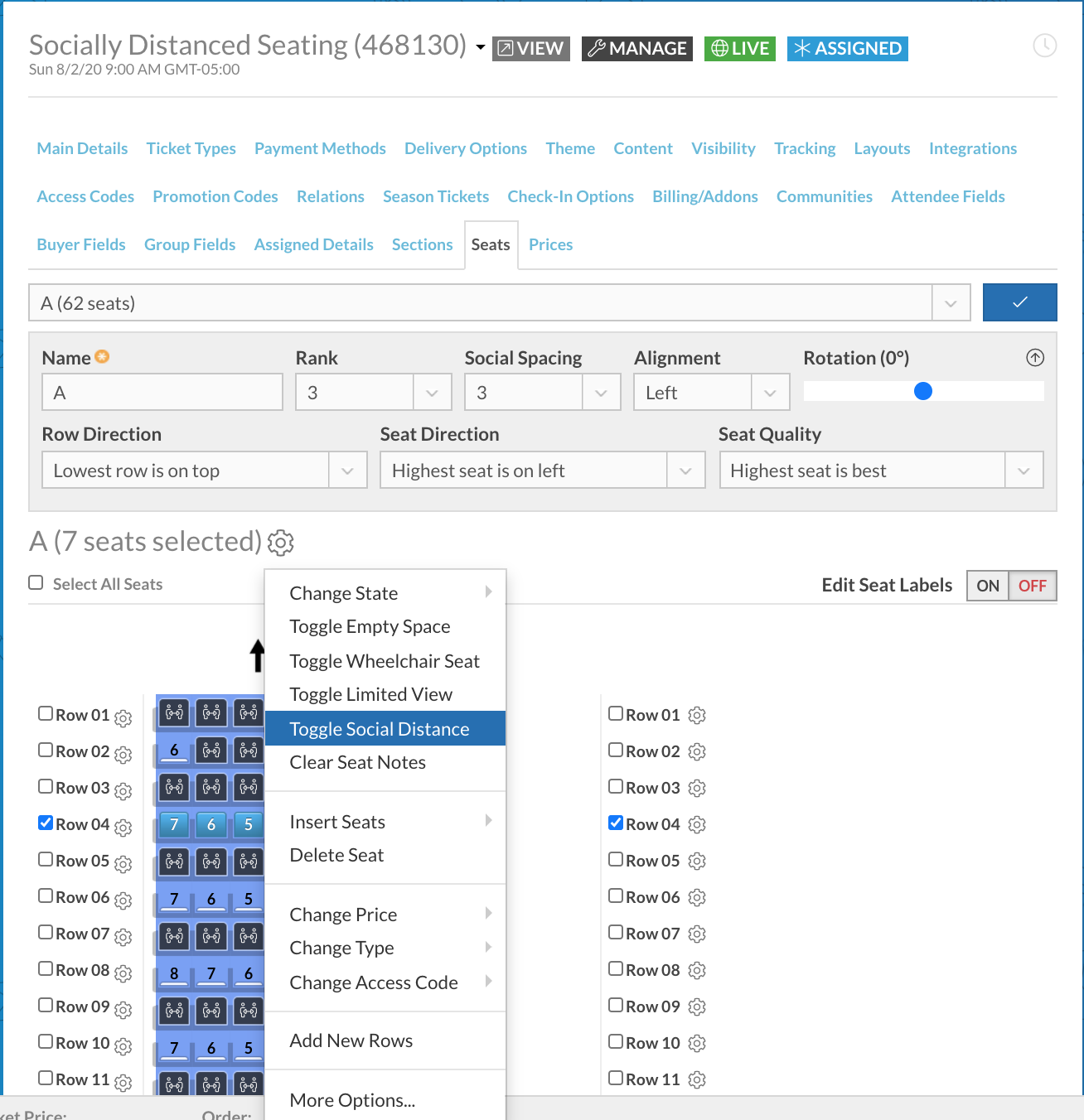1084x1120 pixels.
Task: Open the Row Direction dropdown
Action: click(347, 470)
